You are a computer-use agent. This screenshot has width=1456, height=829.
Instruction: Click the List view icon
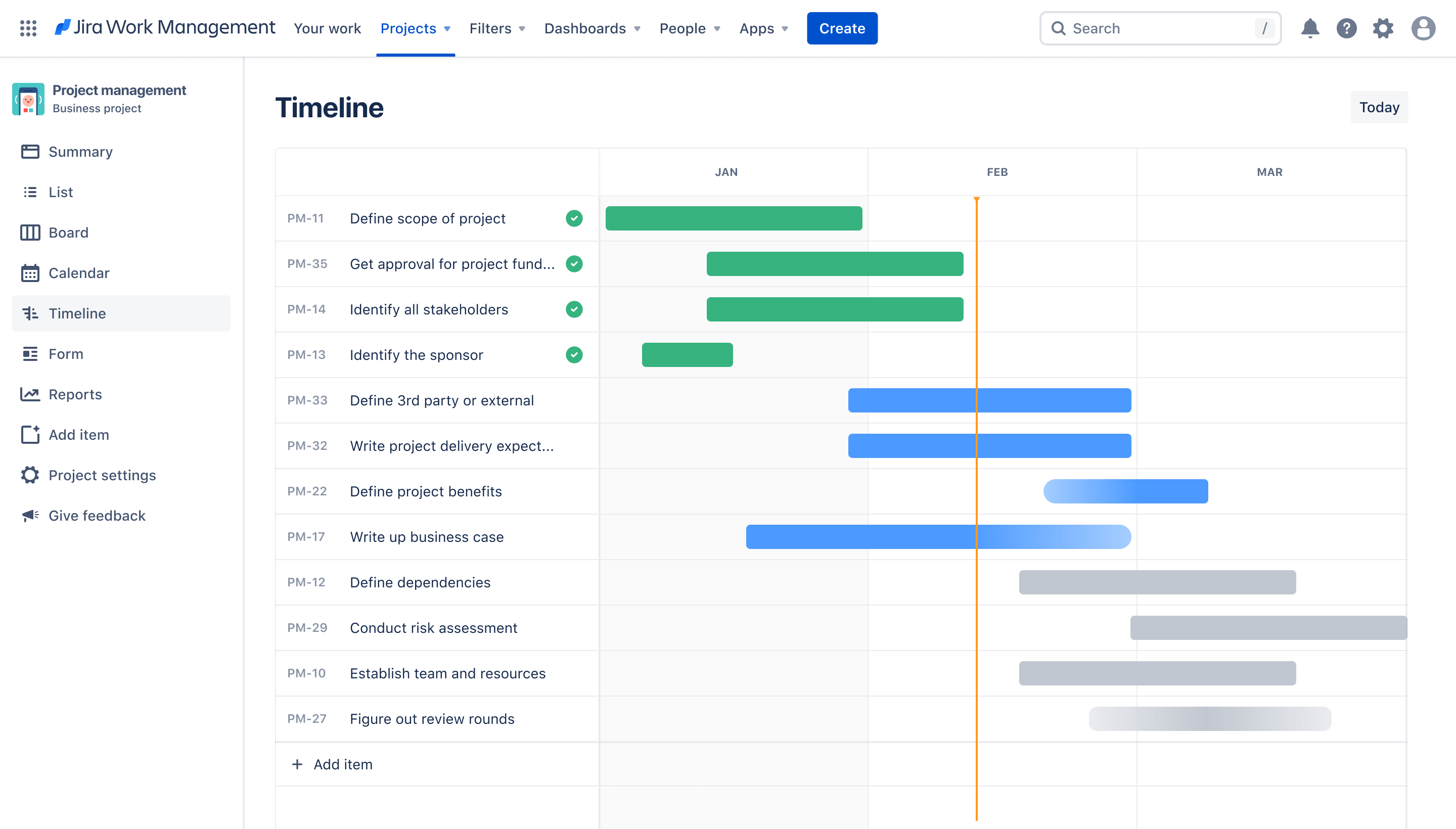(x=30, y=192)
